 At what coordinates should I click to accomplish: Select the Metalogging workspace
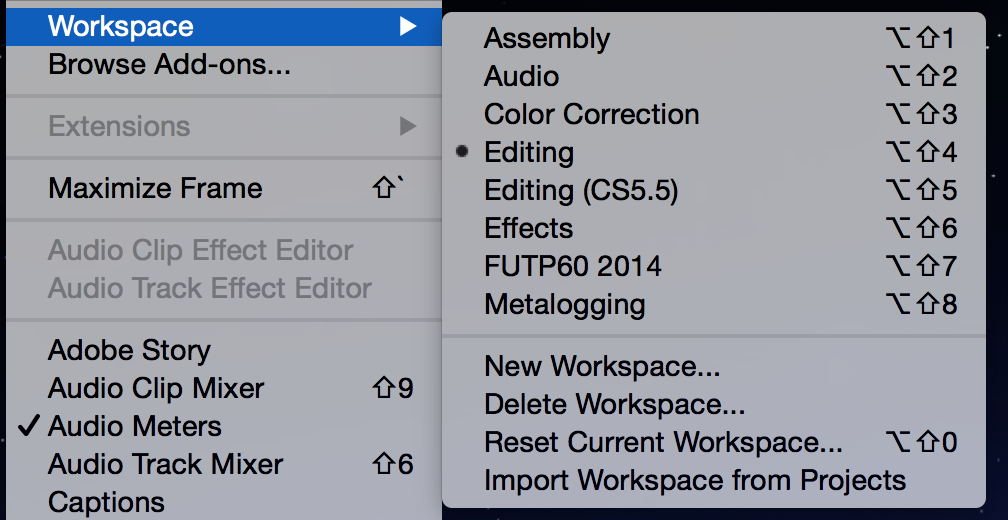(714, 304)
